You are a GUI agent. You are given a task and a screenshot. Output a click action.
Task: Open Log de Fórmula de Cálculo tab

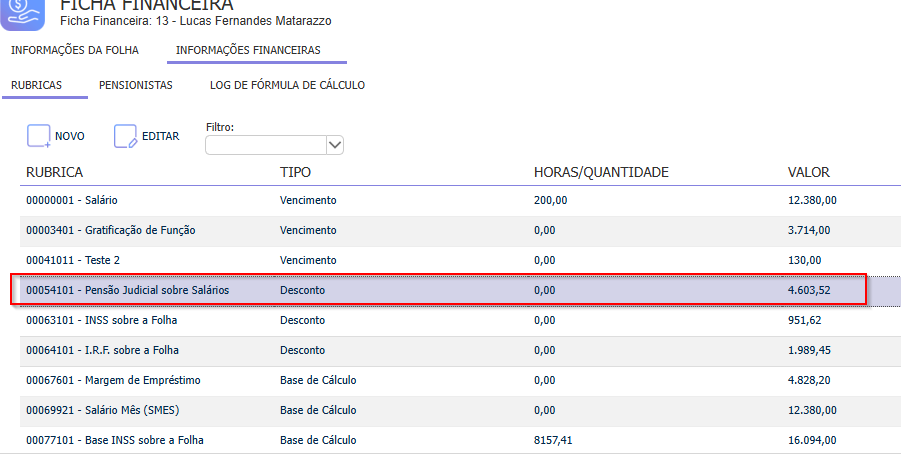click(x=287, y=85)
